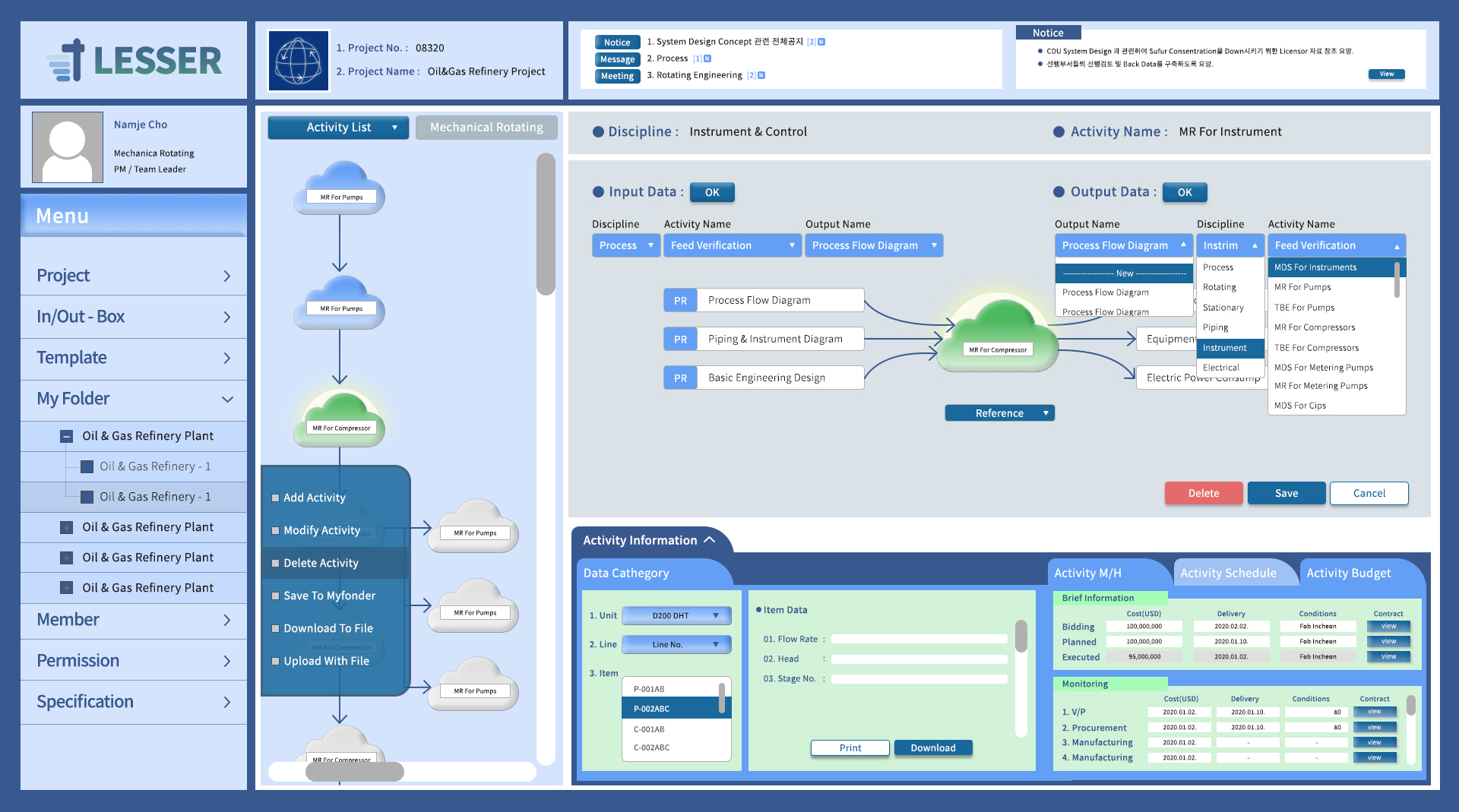Toggle the Add Activity checkbox
Viewport: 1459px width, 812px height.
276,498
